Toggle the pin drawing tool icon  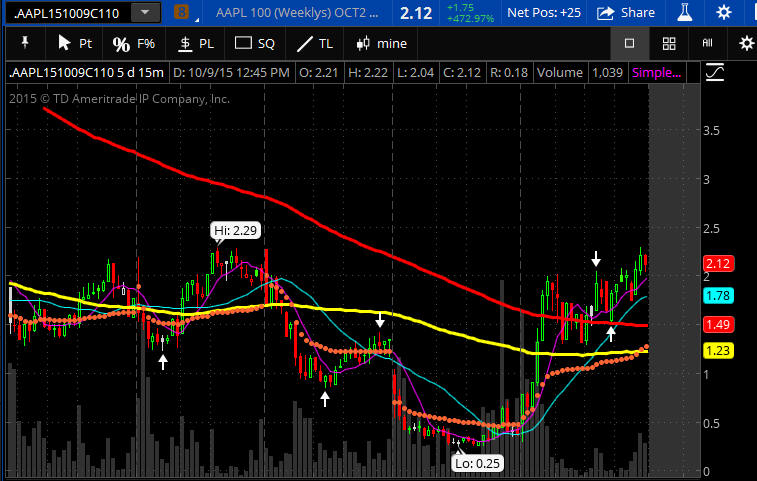point(25,43)
